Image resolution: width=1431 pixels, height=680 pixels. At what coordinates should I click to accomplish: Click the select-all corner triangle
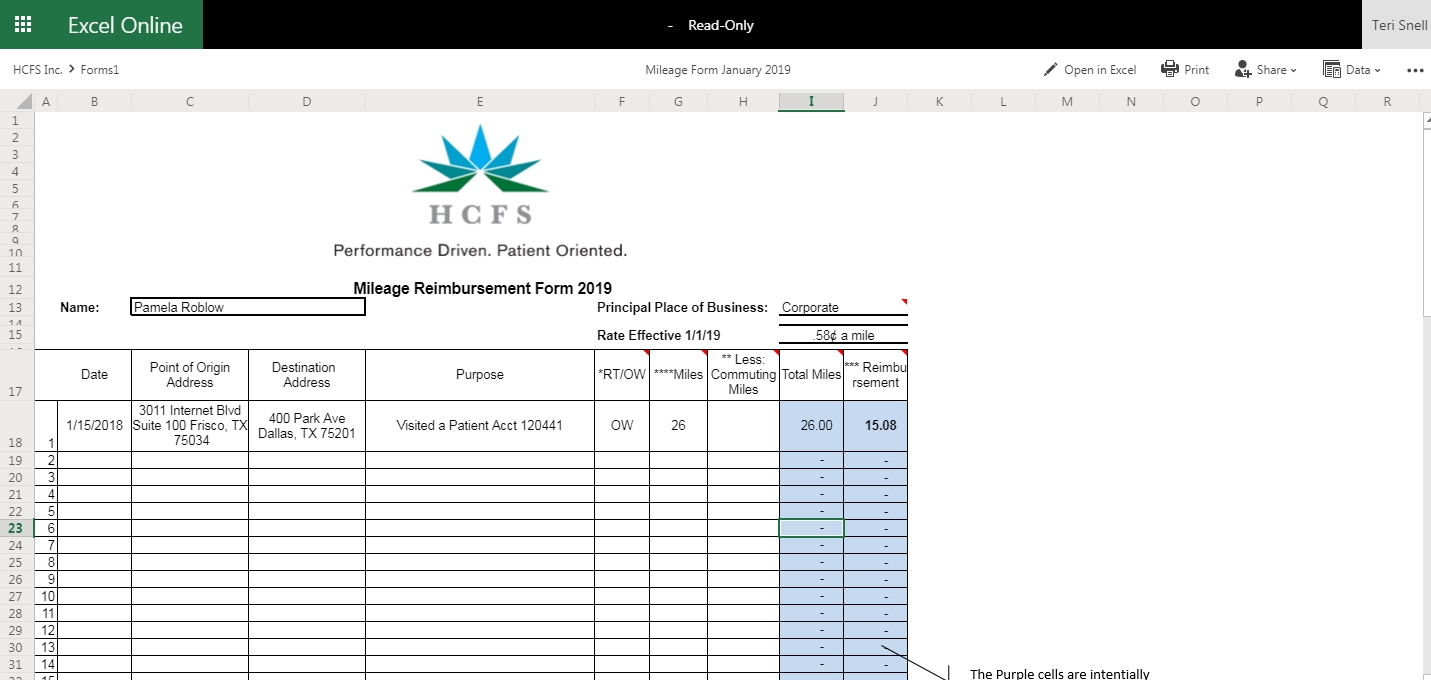(24, 102)
